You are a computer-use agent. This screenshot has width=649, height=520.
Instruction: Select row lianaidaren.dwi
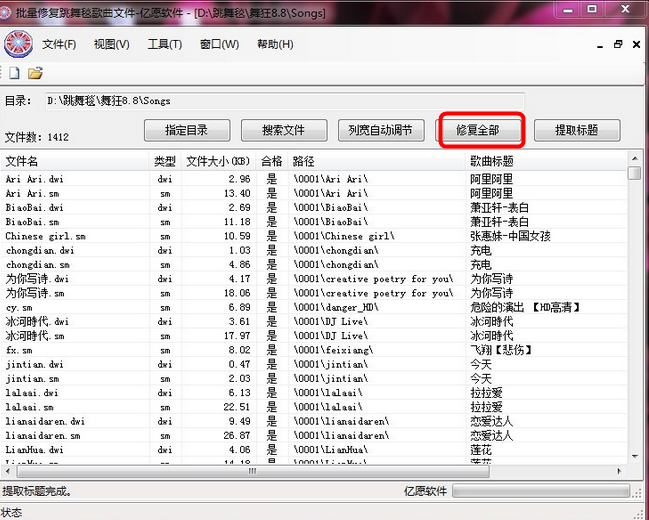click(x=314, y=421)
